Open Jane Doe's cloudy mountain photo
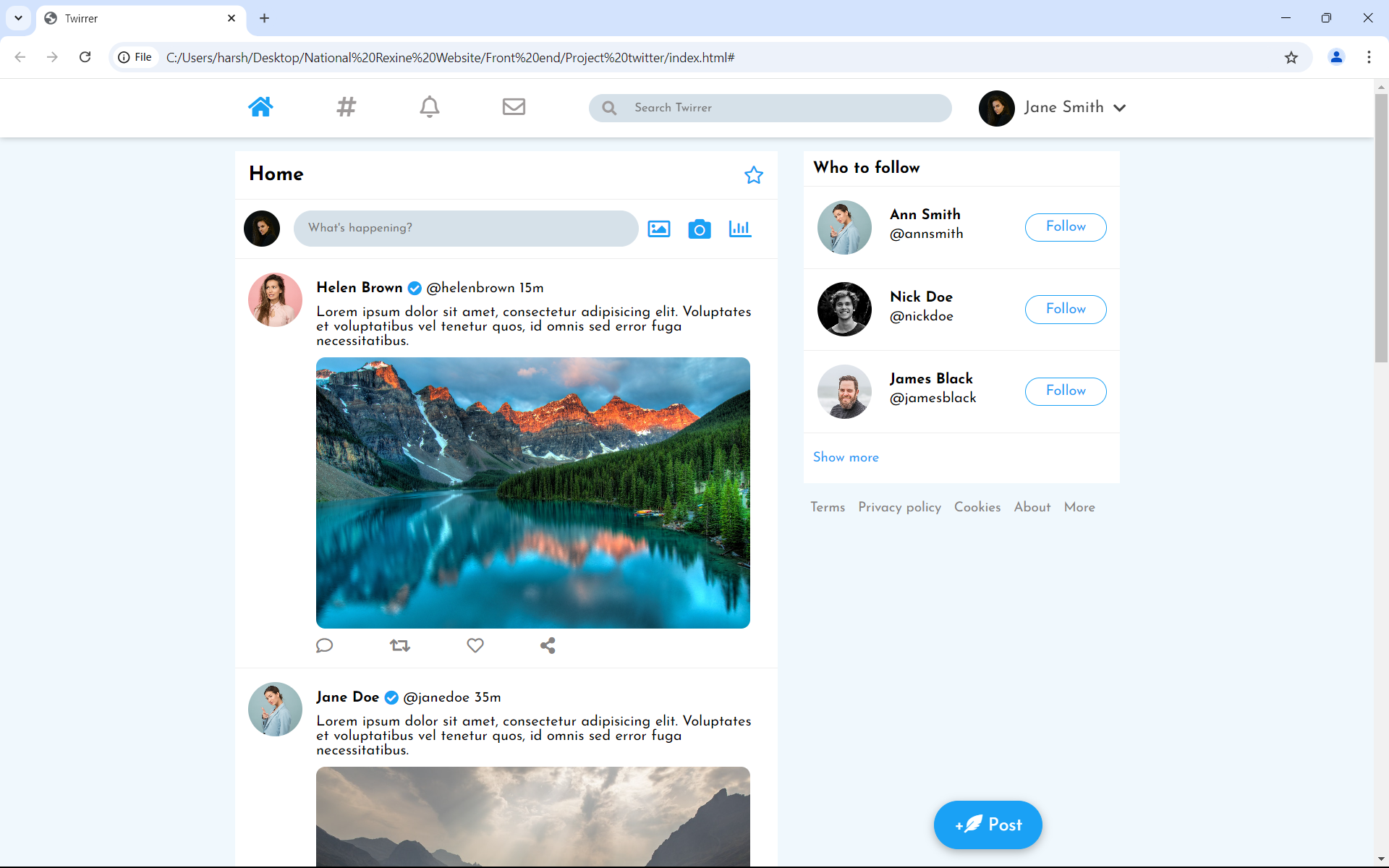 point(533,817)
